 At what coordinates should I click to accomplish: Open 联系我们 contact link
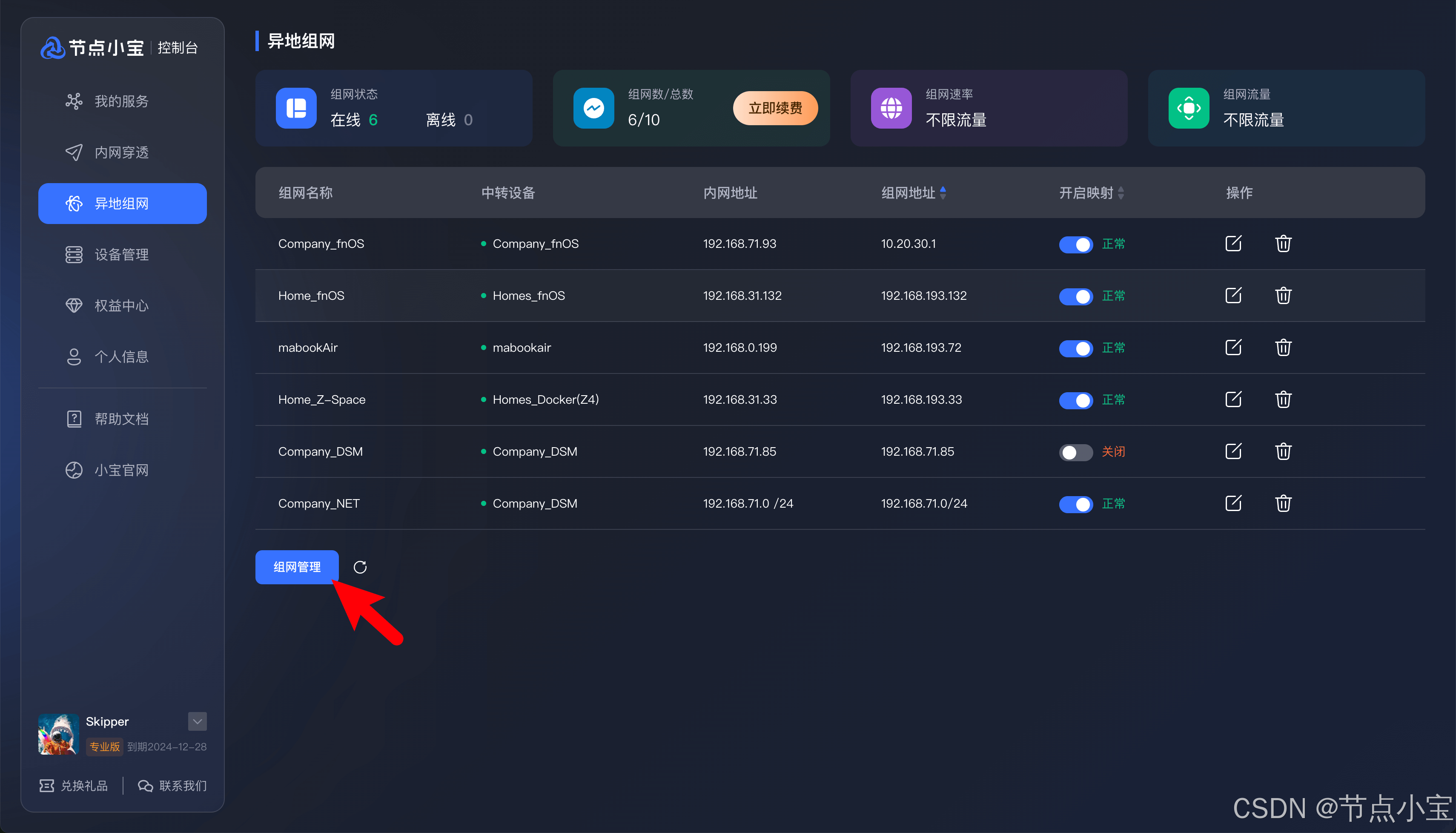click(x=172, y=785)
